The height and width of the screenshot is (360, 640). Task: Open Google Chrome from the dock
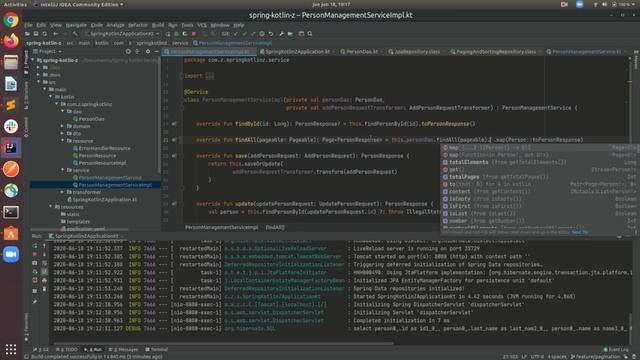click(11, 20)
